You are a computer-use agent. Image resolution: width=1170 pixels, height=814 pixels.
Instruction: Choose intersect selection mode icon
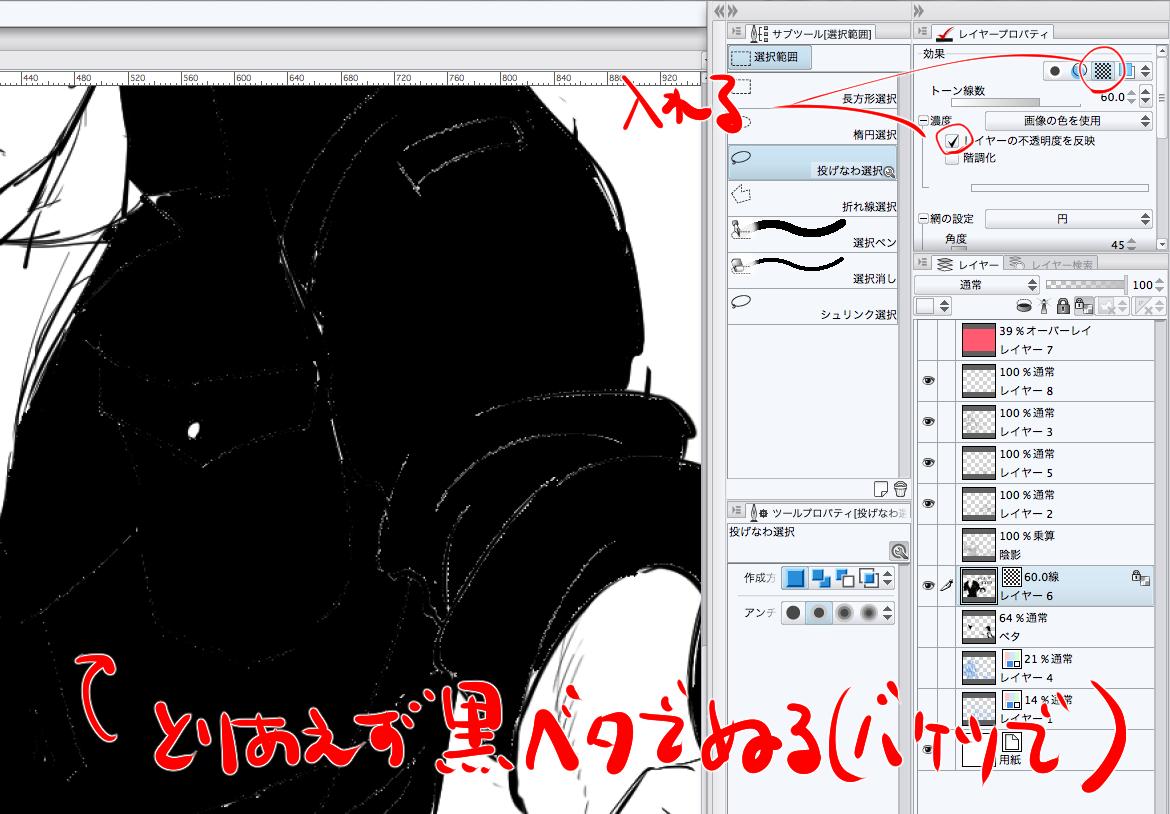869,577
